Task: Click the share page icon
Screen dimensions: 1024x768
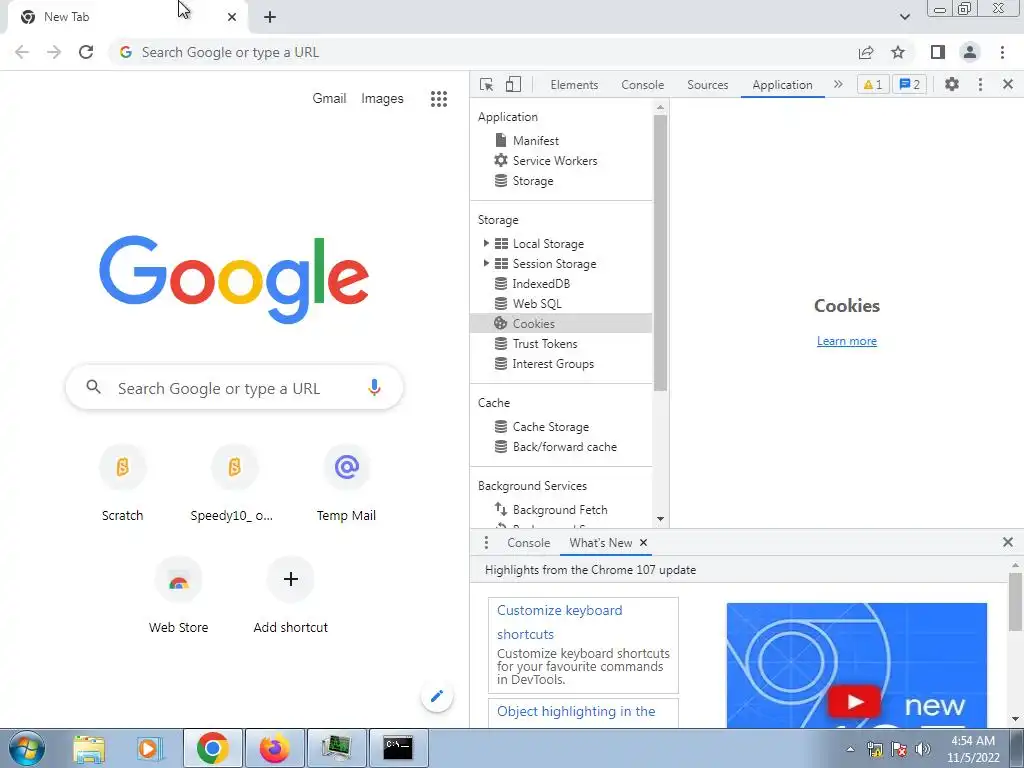Action: coord(866,52)
